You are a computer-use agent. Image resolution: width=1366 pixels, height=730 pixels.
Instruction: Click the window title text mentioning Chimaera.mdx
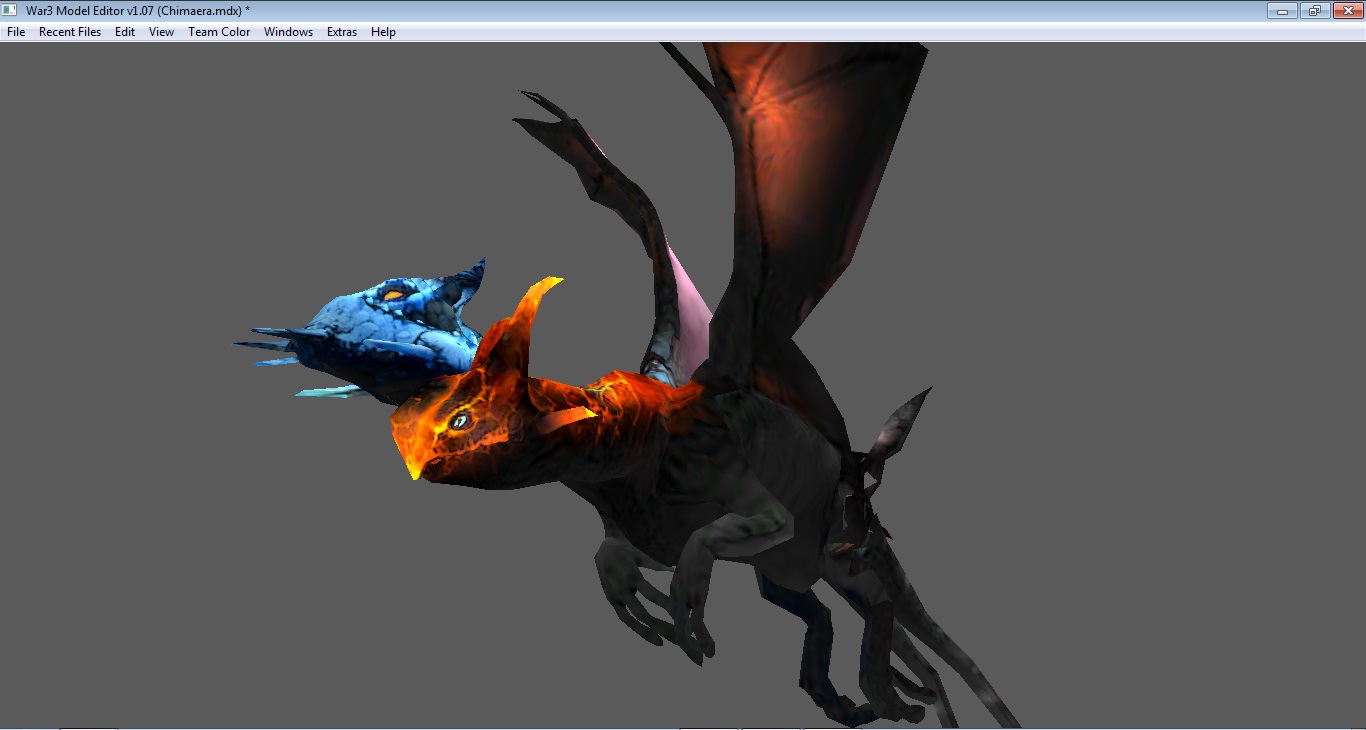point(138,11)
